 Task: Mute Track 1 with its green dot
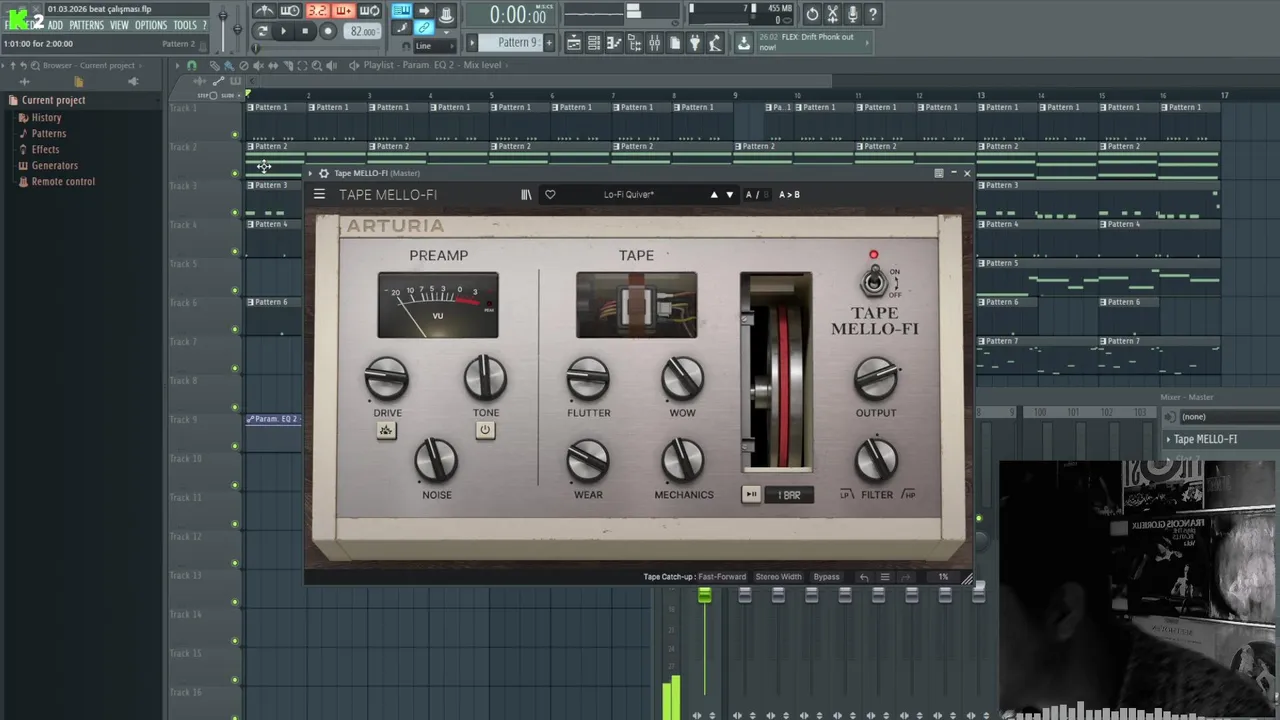[235, 134]
